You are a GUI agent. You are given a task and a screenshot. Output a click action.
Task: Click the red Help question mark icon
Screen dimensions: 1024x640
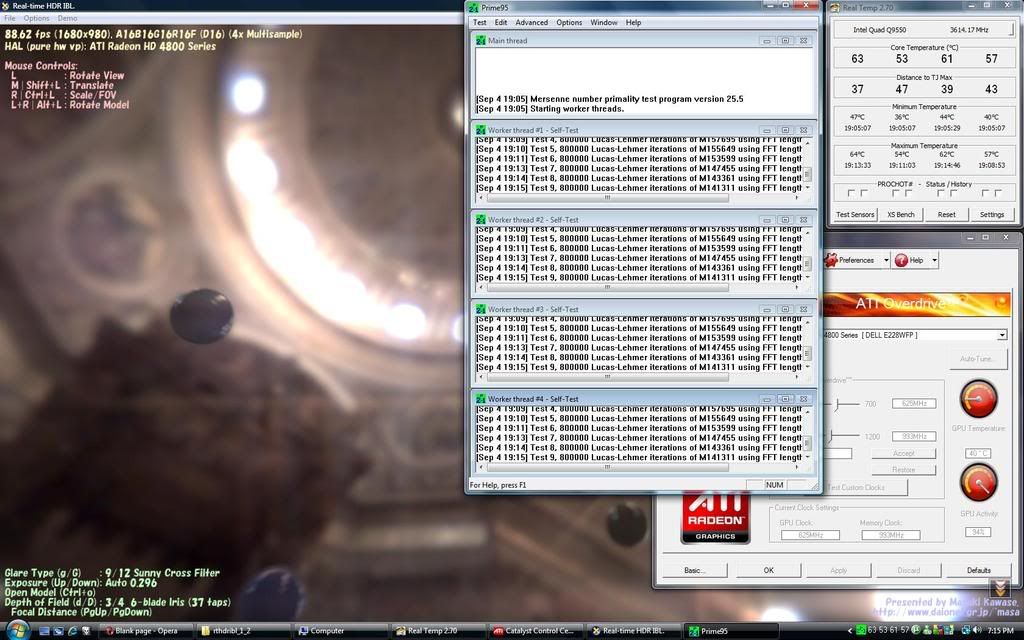coord(900,260)
